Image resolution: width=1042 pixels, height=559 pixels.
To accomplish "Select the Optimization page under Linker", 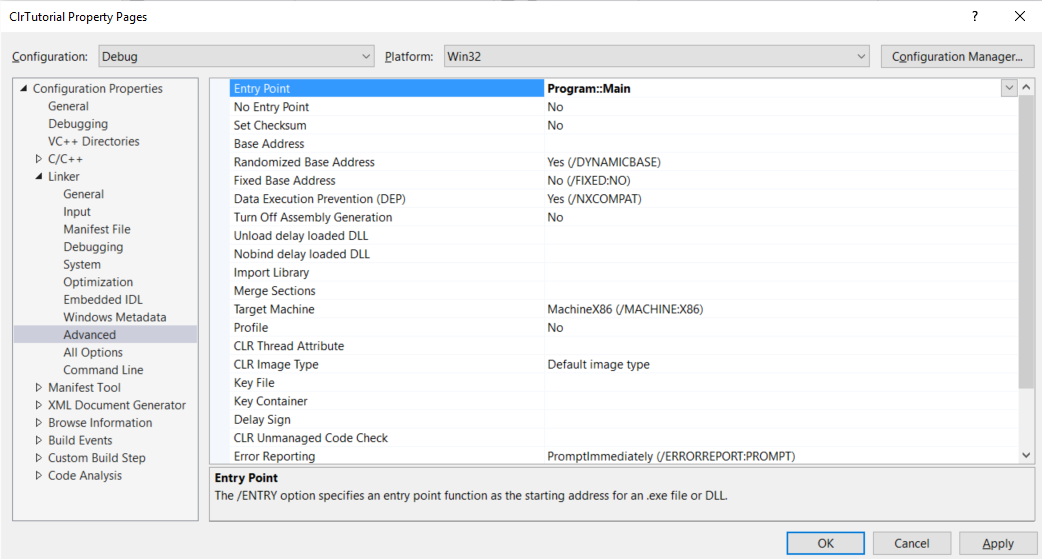I will (x=96, y=282).
